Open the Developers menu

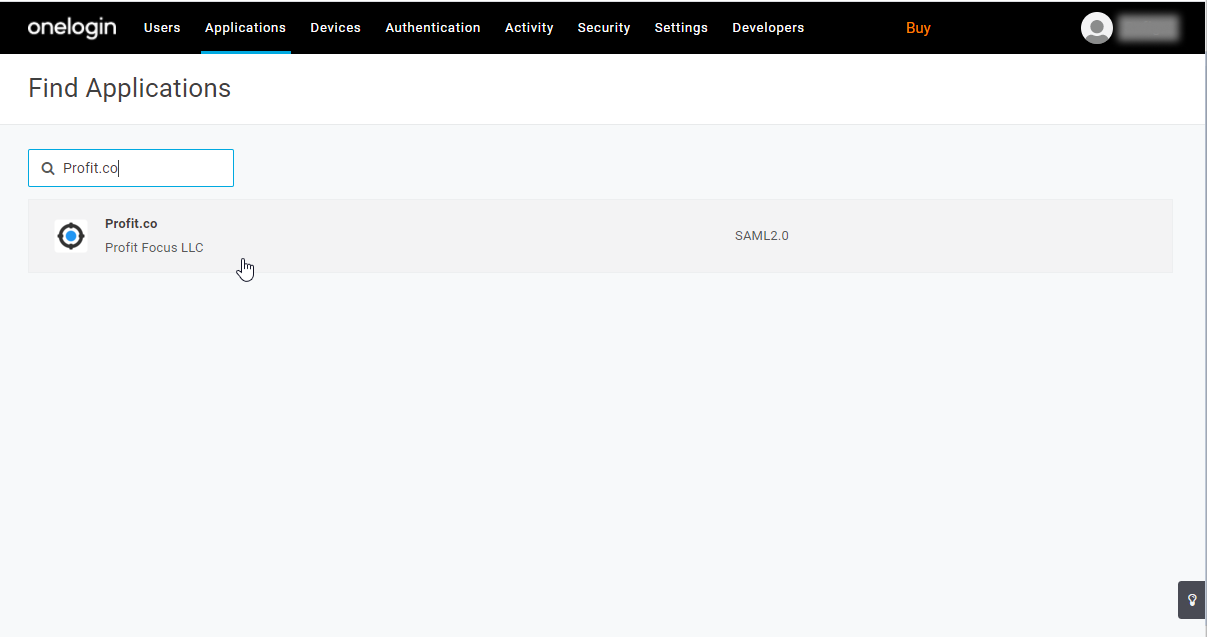click(768, 28)
